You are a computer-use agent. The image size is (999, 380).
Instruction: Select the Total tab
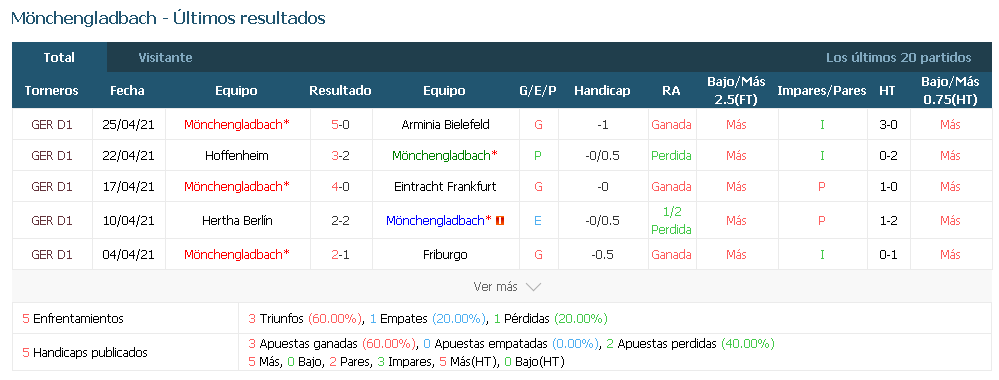pos(59,57)
